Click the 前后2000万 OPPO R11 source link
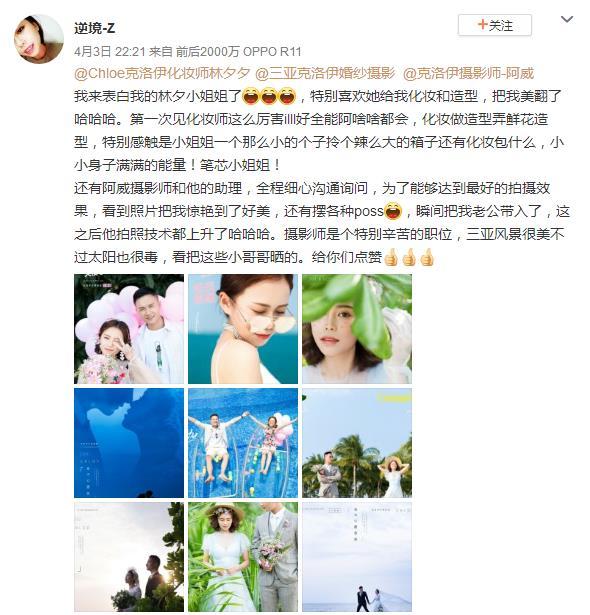This screenshot has height=615, width=590. coord(239,51)
